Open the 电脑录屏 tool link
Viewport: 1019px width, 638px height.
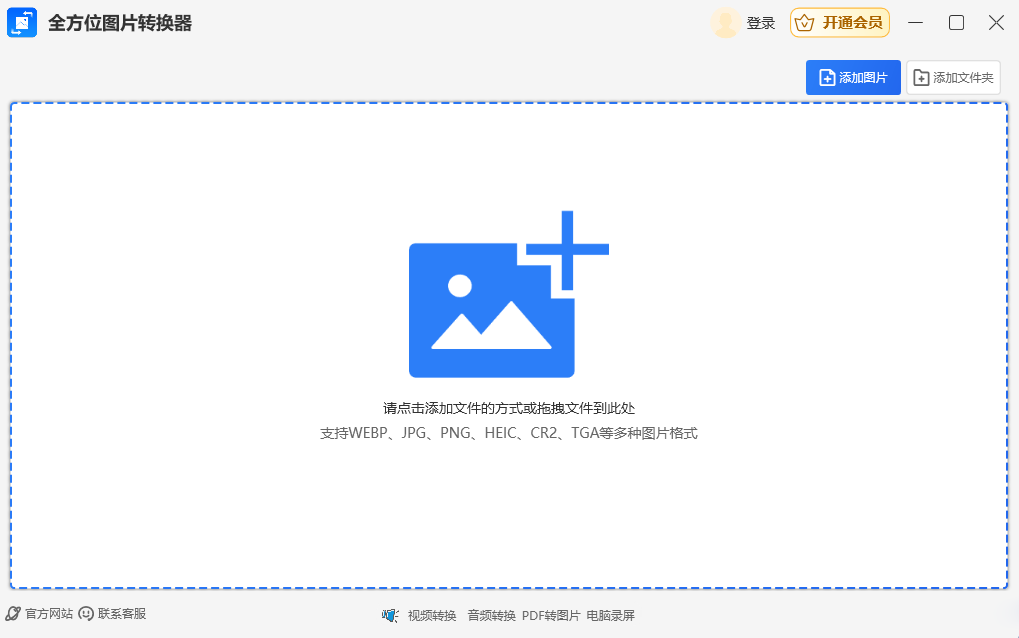(x=611, y=615)
